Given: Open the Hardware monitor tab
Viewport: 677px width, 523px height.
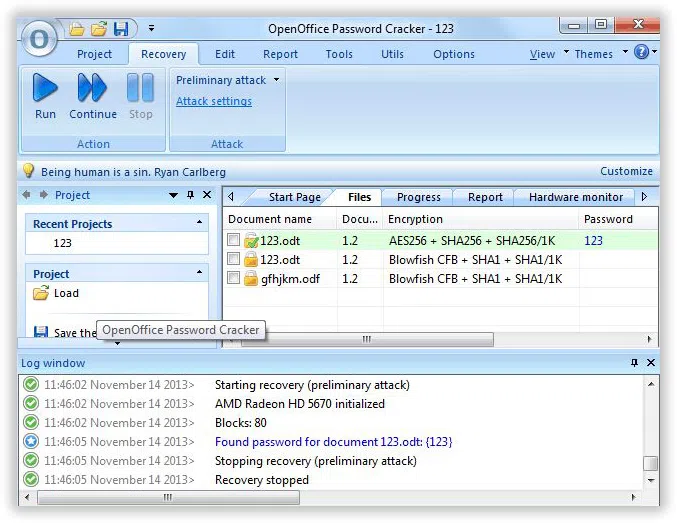Looking at the screenshot, I should [x=576, y=197].
